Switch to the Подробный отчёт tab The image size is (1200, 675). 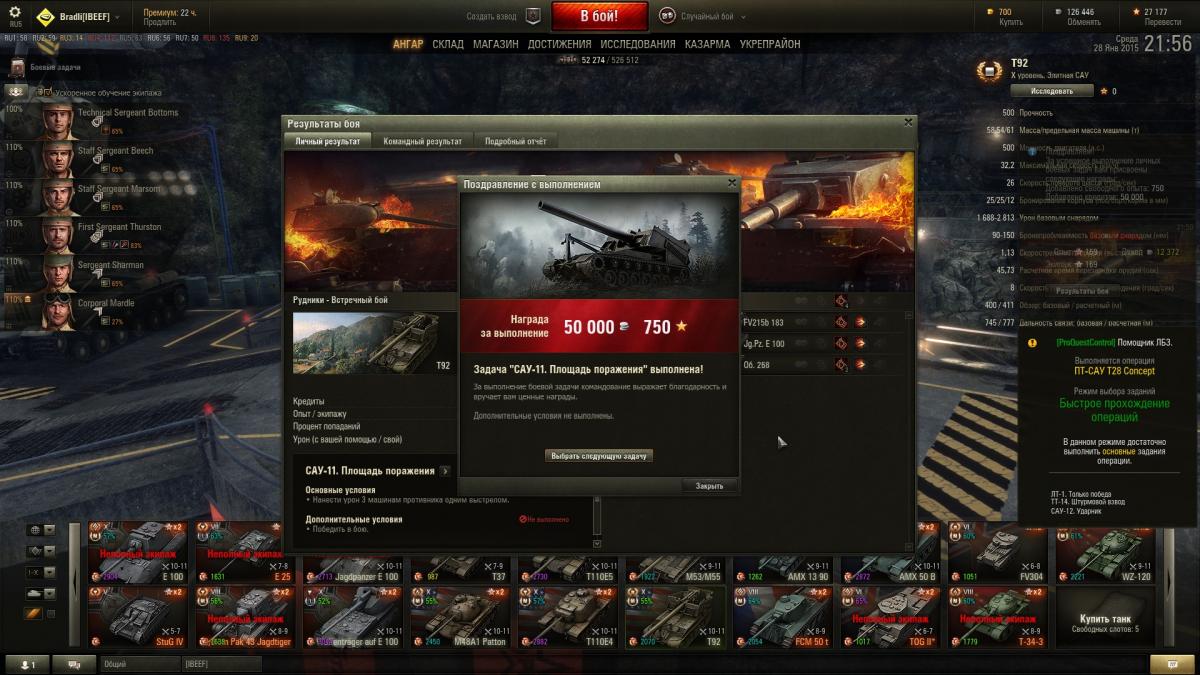(516, 141)
